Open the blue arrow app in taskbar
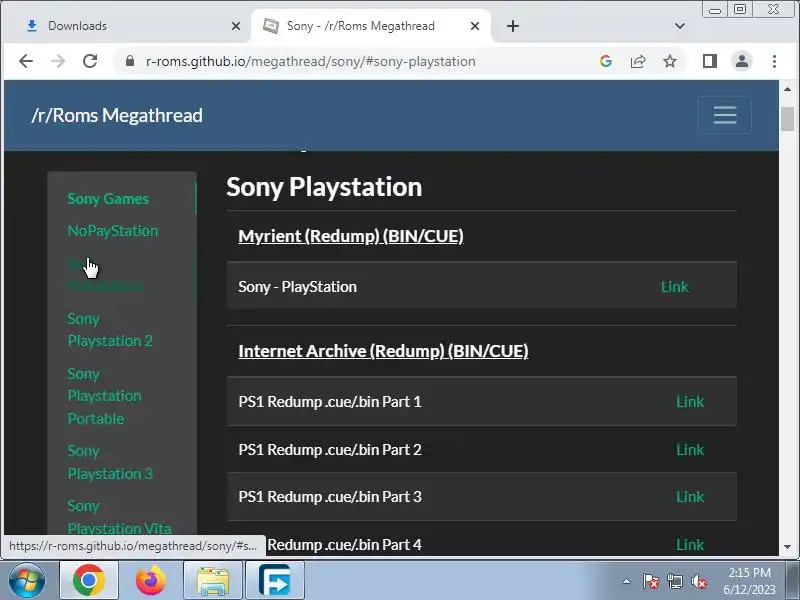Viewport: 800px width, 600px height. coord(274,581)
